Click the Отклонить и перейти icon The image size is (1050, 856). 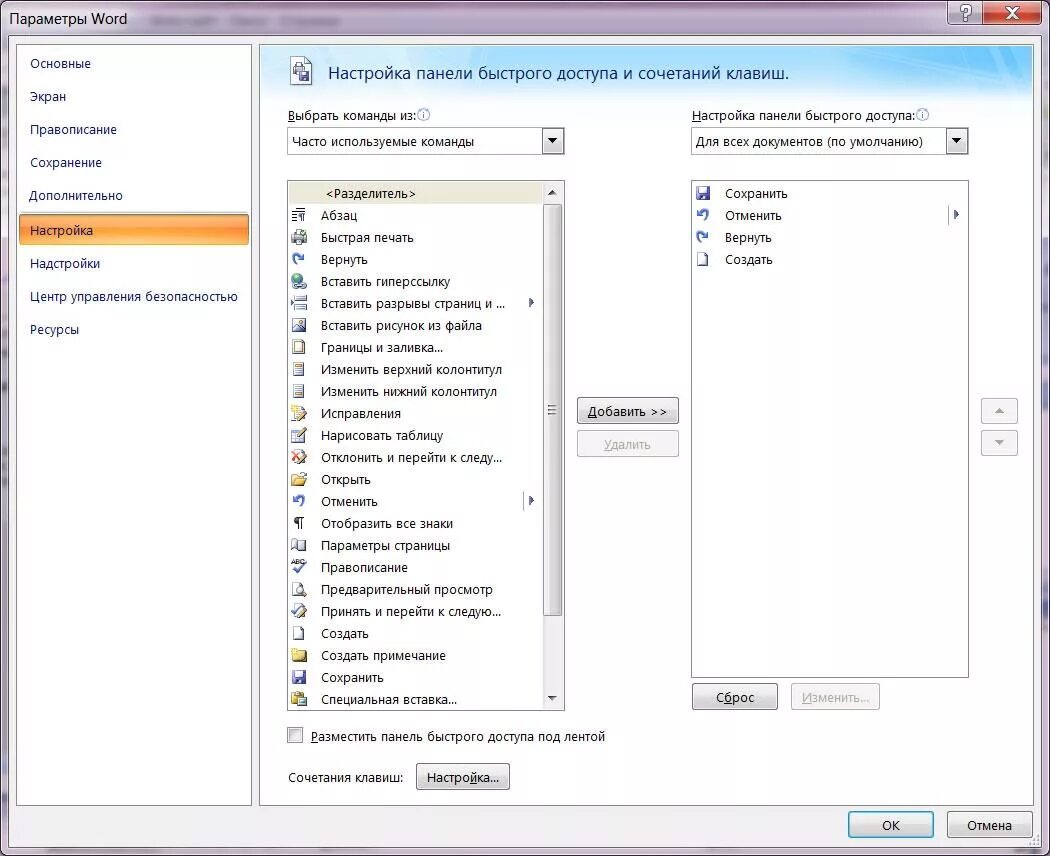tap(299, 457)
